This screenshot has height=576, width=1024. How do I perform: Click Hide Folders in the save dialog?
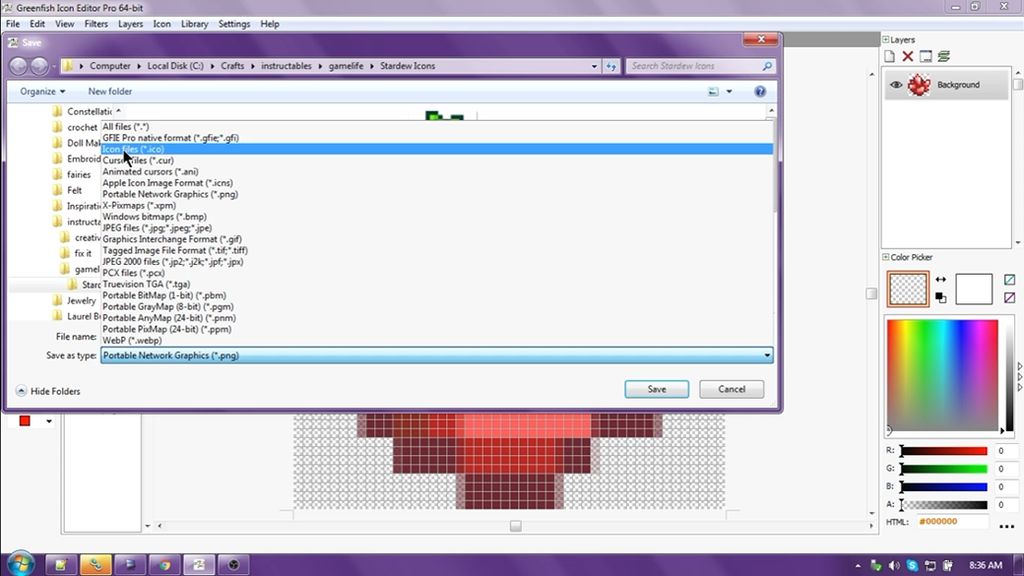48,391
